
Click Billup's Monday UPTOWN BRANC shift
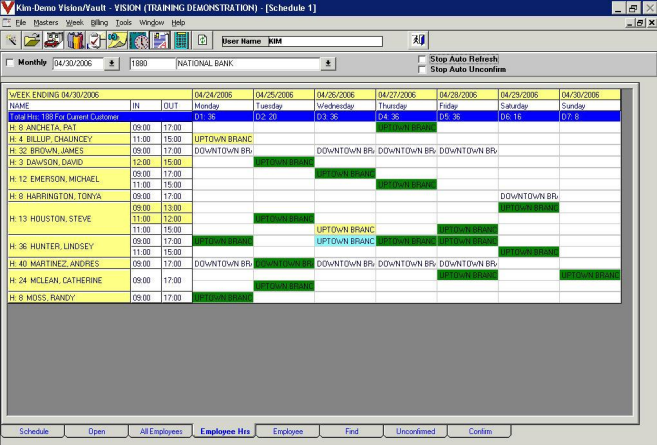223,139
